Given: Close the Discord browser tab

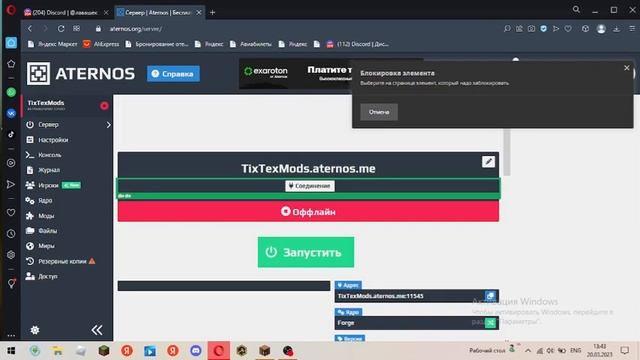Looking at the screenshot, I should [x=106, y=13].
